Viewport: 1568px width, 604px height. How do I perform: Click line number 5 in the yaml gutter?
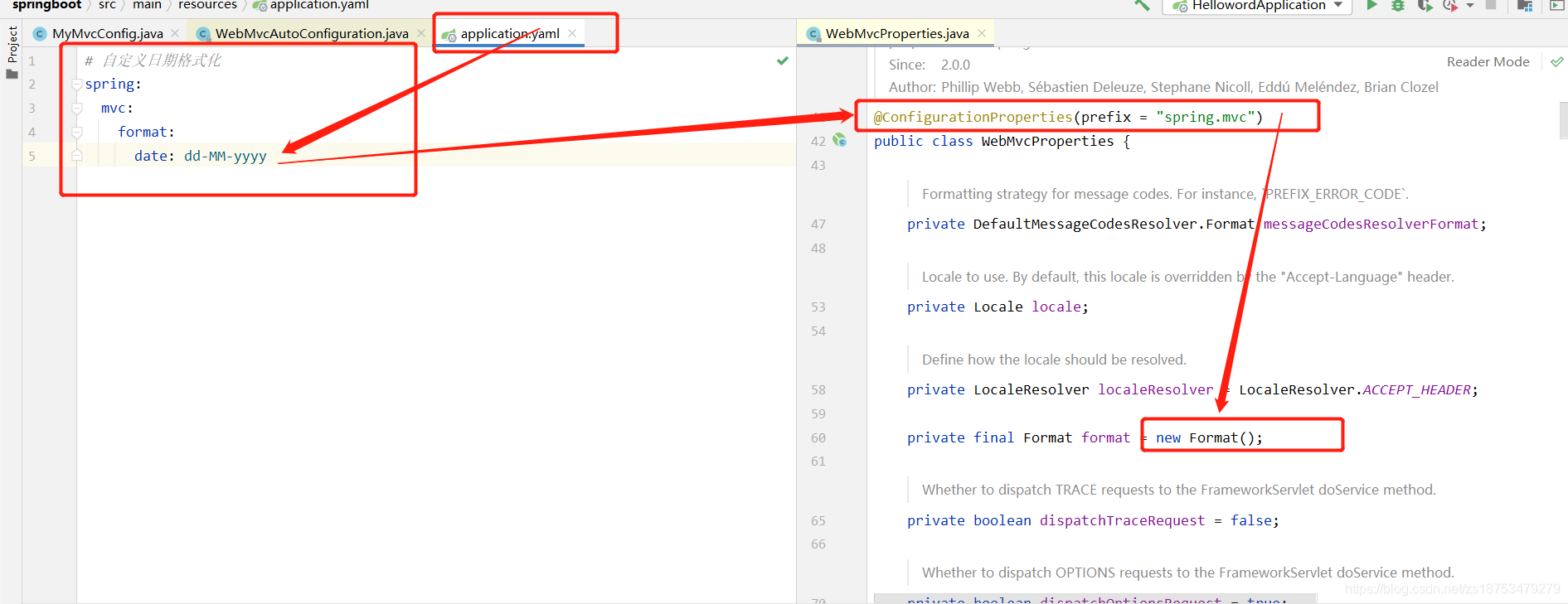(x=32, y=156)
